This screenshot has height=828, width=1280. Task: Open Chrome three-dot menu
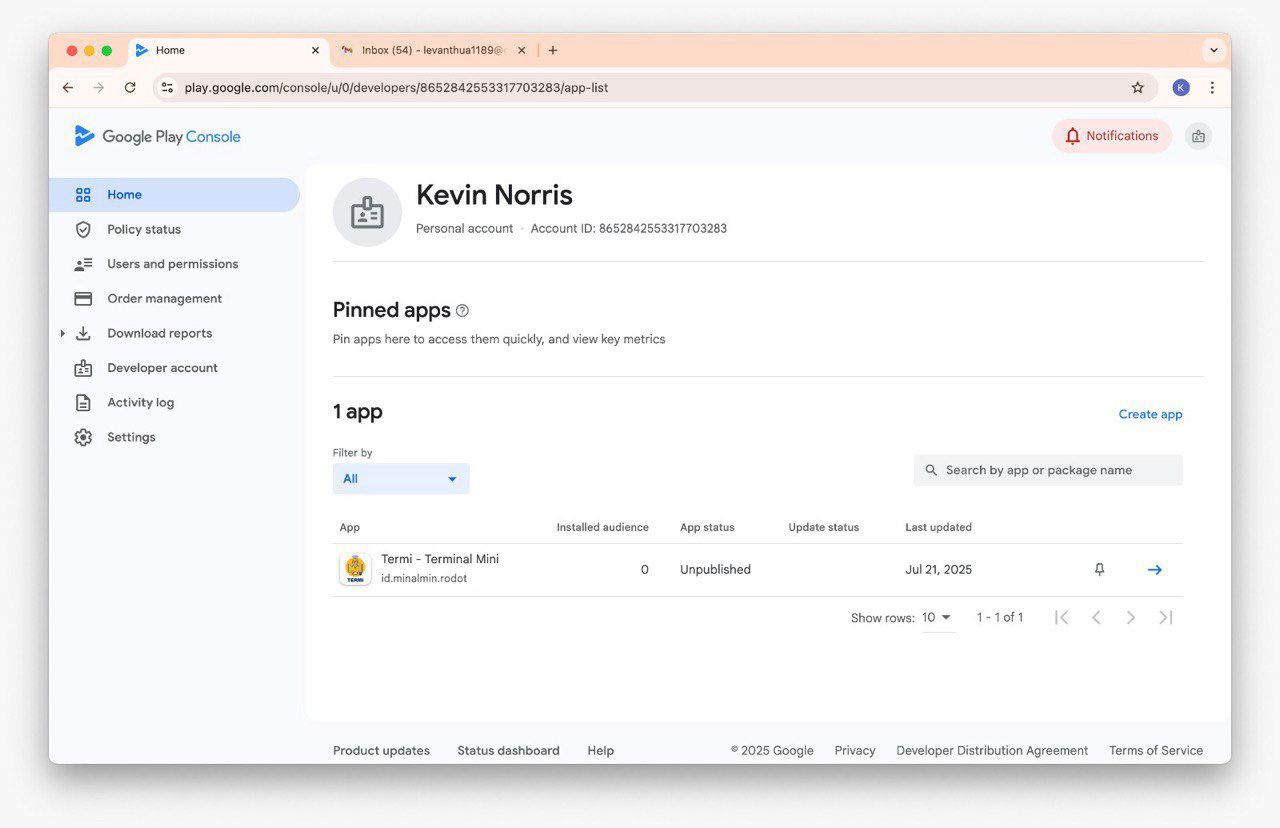1212,88
